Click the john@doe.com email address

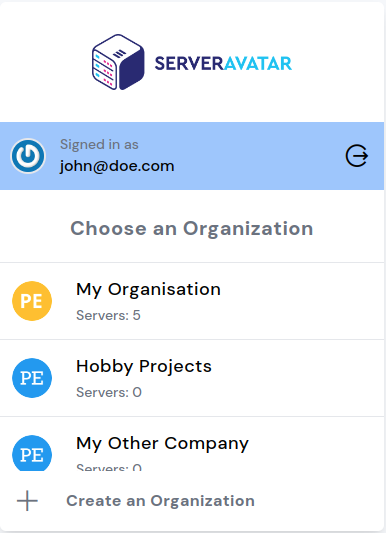(x=117, y=166)
